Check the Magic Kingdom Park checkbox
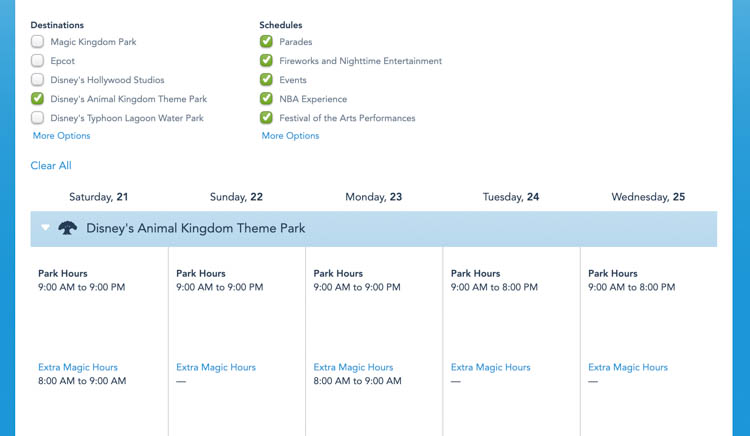The width and height of the screenshot is (750, 436). click(x=37, y=42)
